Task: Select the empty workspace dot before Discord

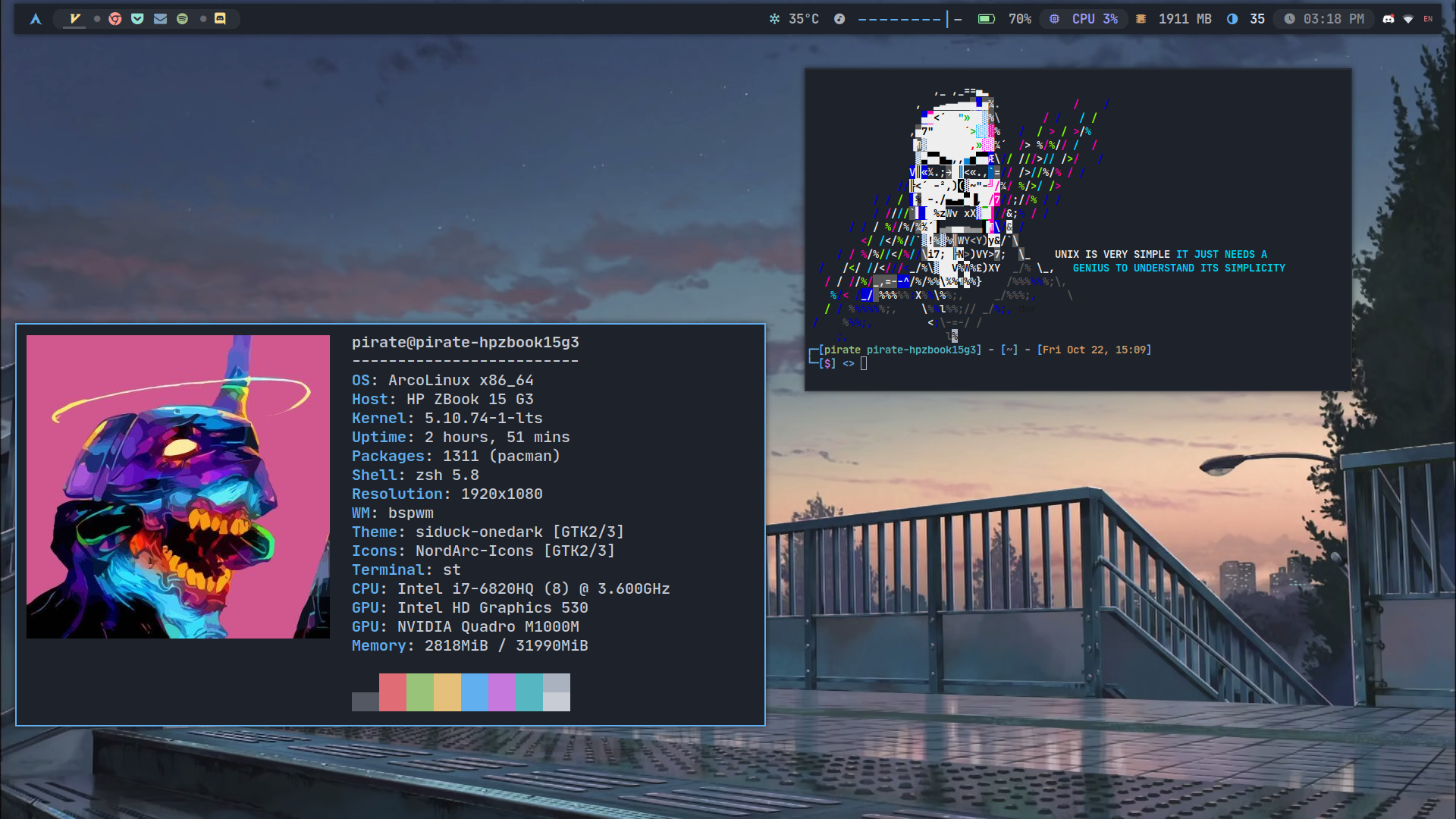Action: (203, 19)
